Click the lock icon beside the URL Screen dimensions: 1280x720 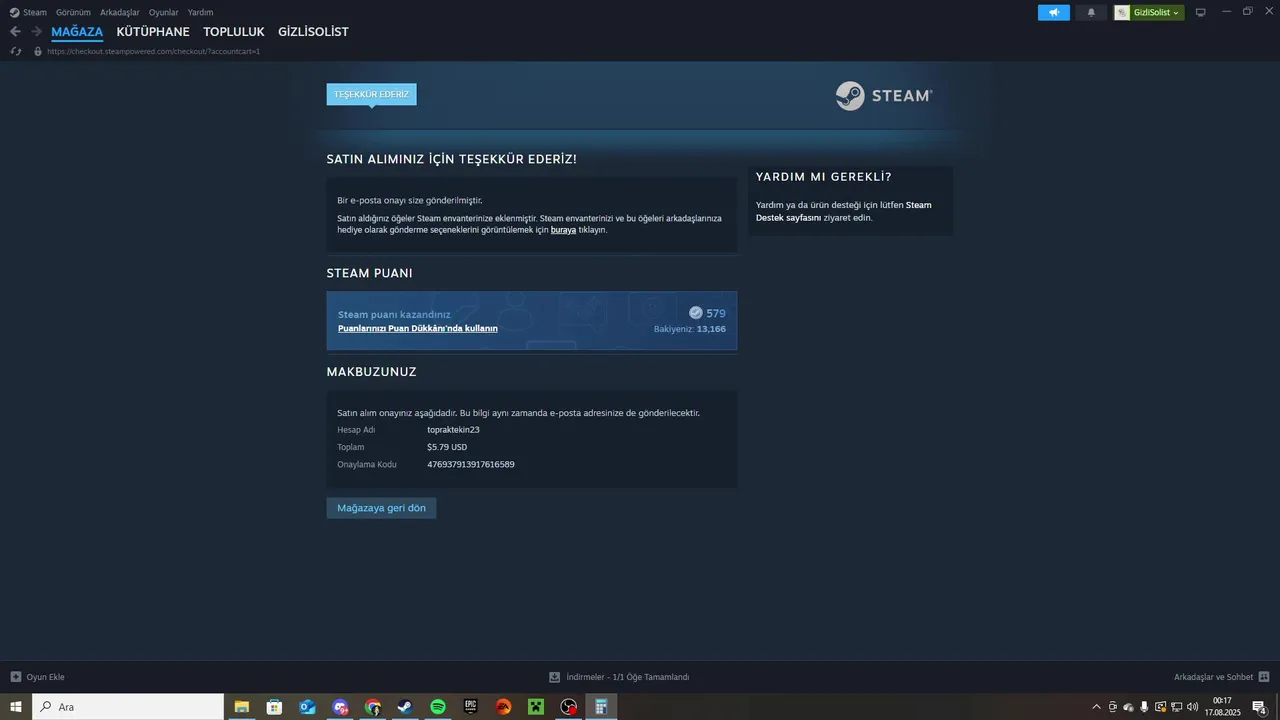click(x=38, y=51)
